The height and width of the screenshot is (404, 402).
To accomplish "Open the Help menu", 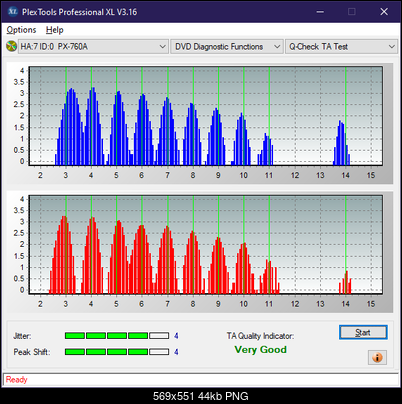I will coord(55,30).
